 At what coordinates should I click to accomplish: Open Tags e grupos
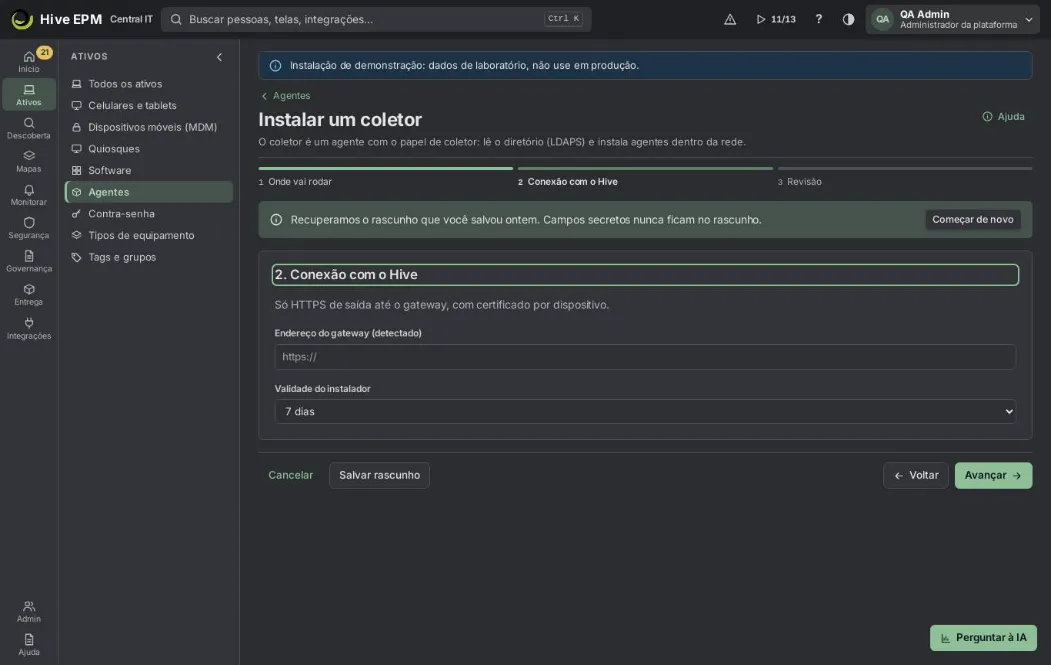tap(149, 257)
